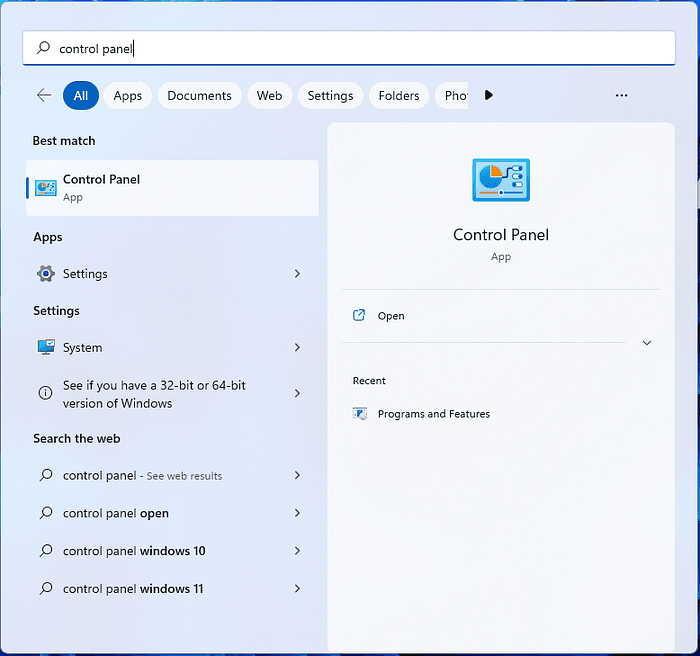700x656 pixels.
Task: Open the three-dot more options menu
Action: 621,96
